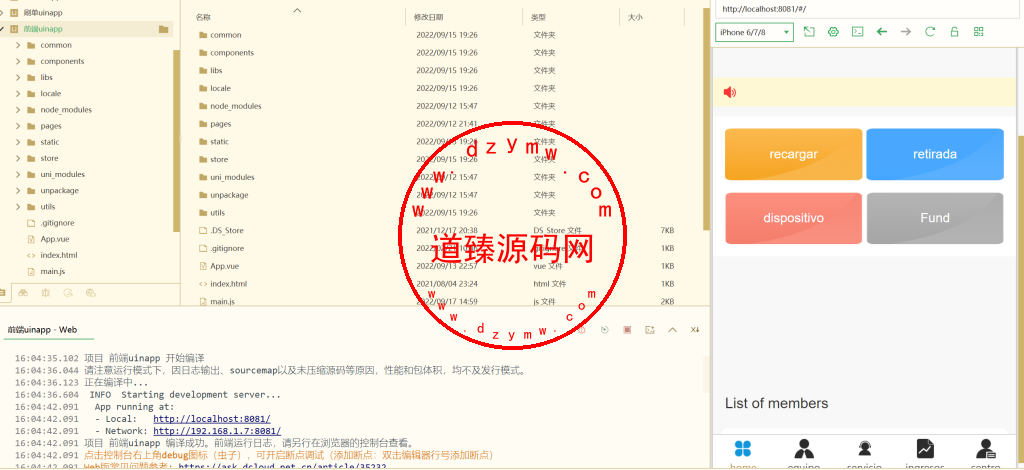Close the console panel with X icon
Screen dimensions: 1024x470
pos(695,330)
